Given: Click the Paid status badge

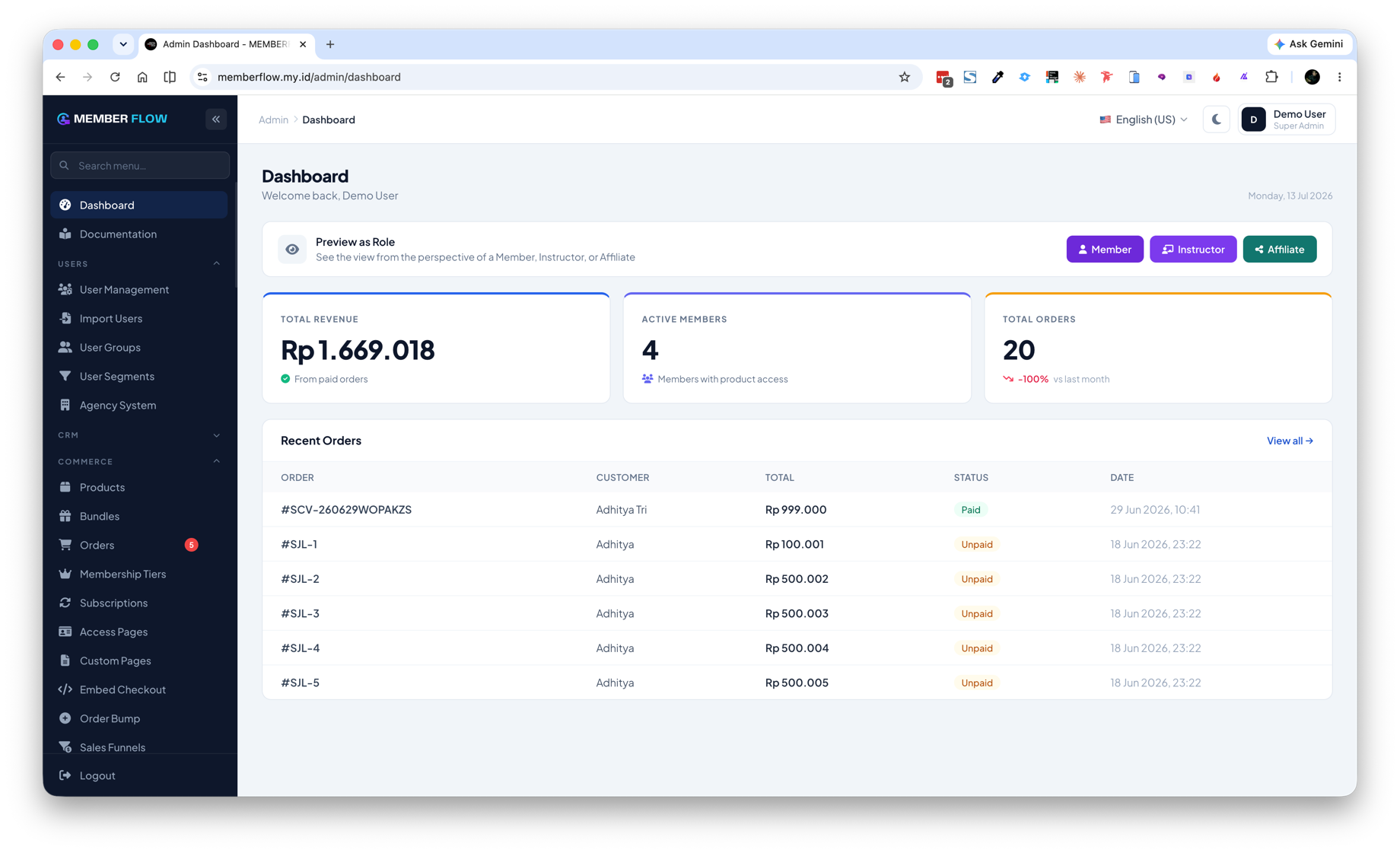Looking at the screenshot, I should [970, 510].
